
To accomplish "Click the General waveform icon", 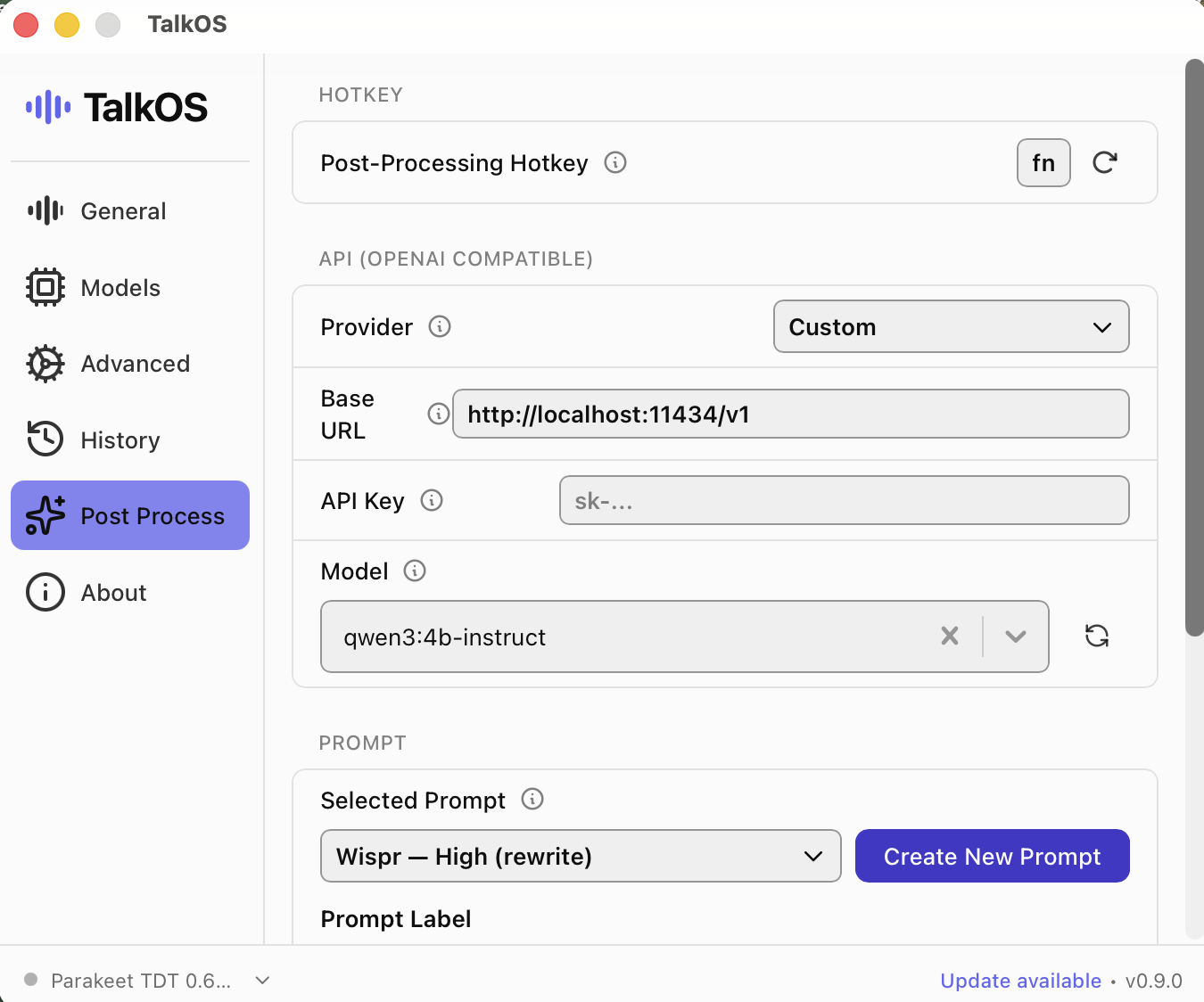I will click(x=45, y=211).
